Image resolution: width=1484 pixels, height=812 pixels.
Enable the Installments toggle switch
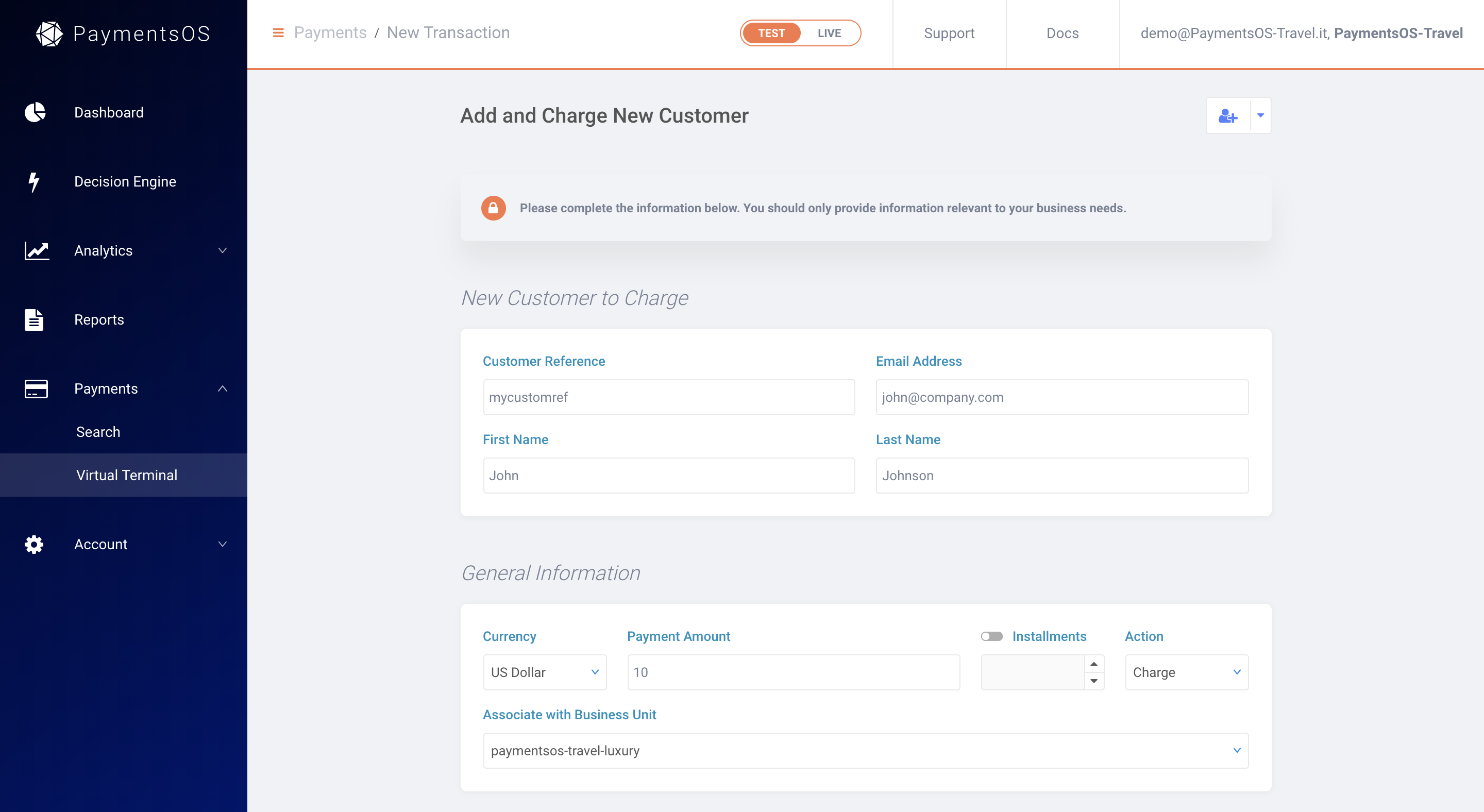click(991, 636)
